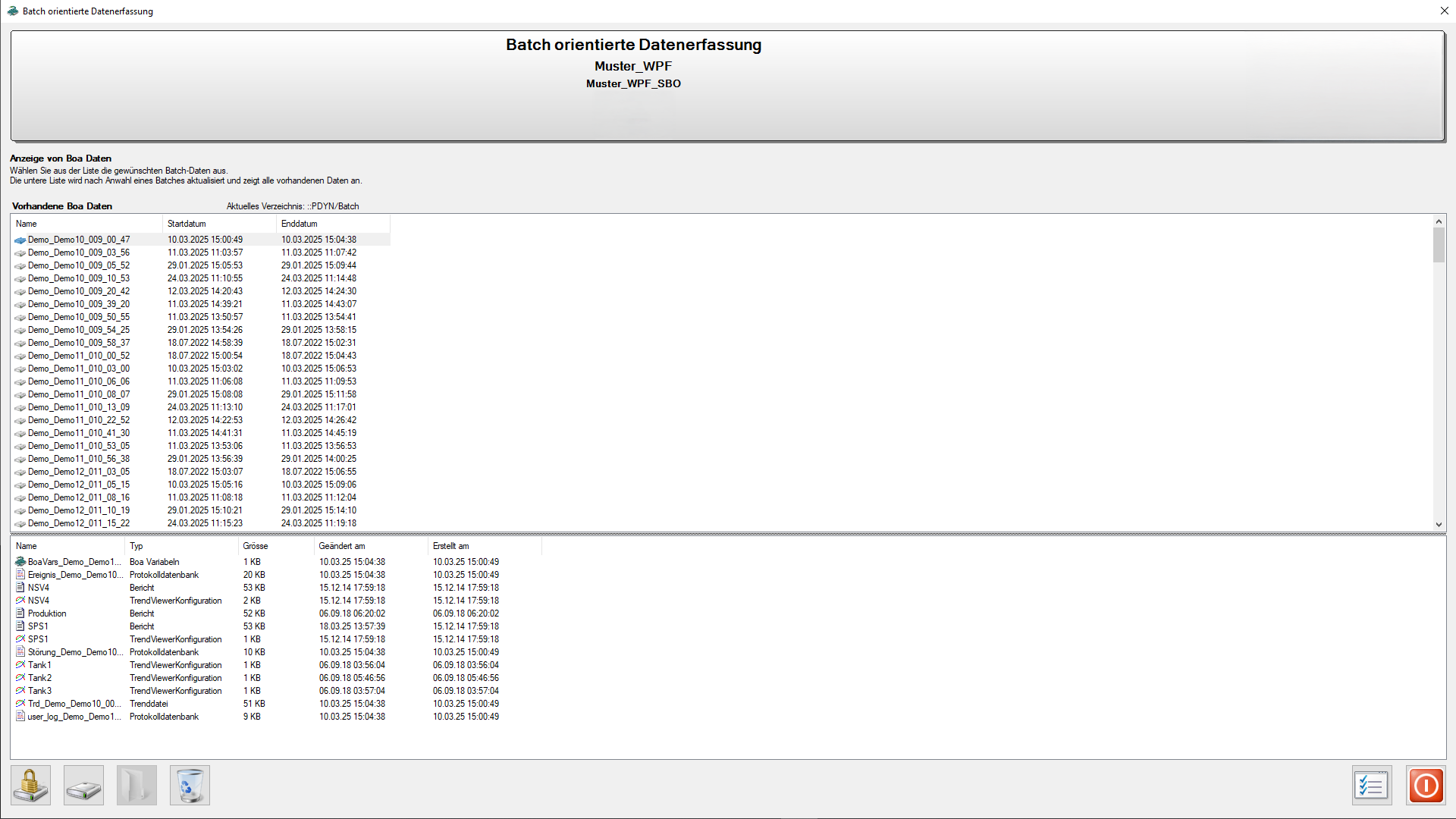Select batch Demo_Demo11_010_06_06
1456x819 pixels.
click(201, 381)
